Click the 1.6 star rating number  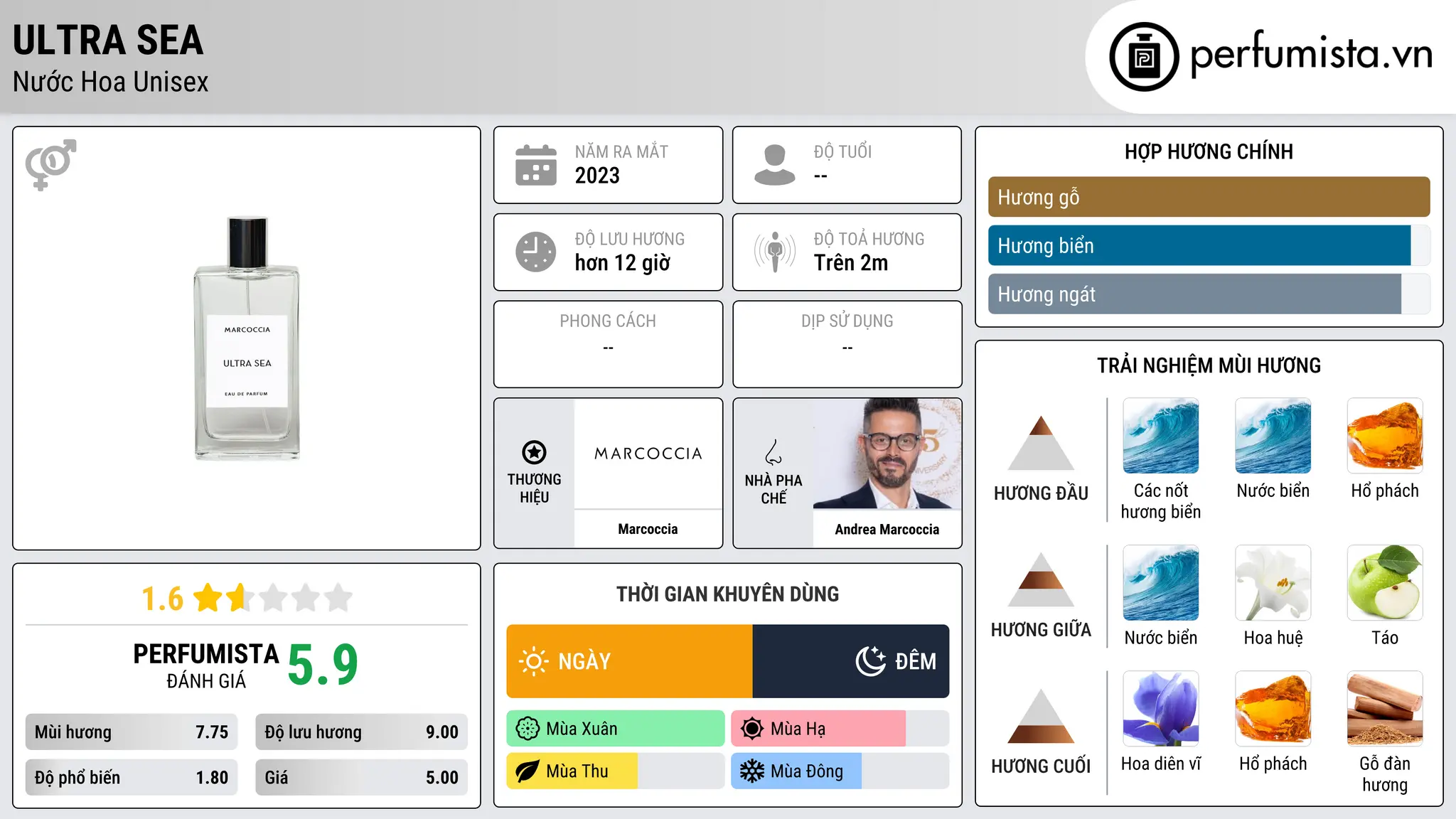point(162,599)
